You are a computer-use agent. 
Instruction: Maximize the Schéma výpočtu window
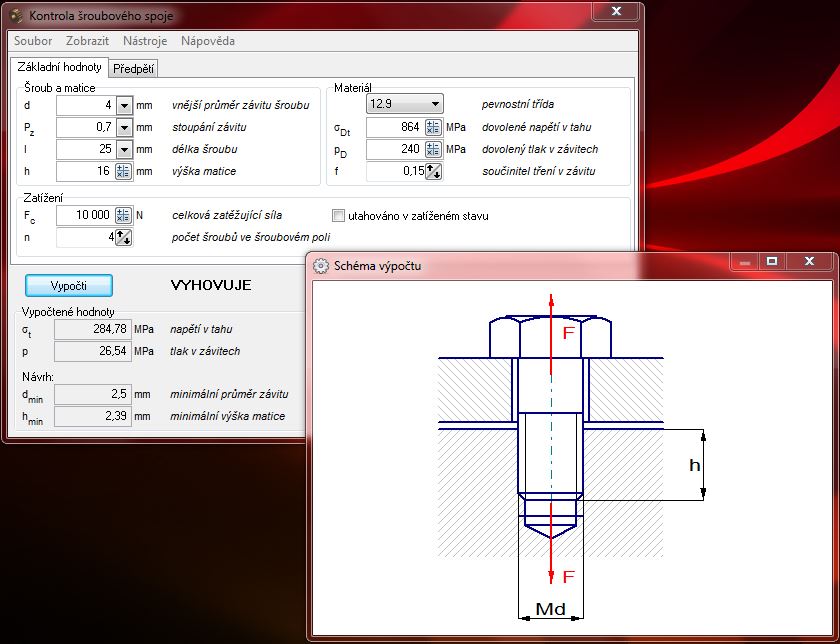771,261
